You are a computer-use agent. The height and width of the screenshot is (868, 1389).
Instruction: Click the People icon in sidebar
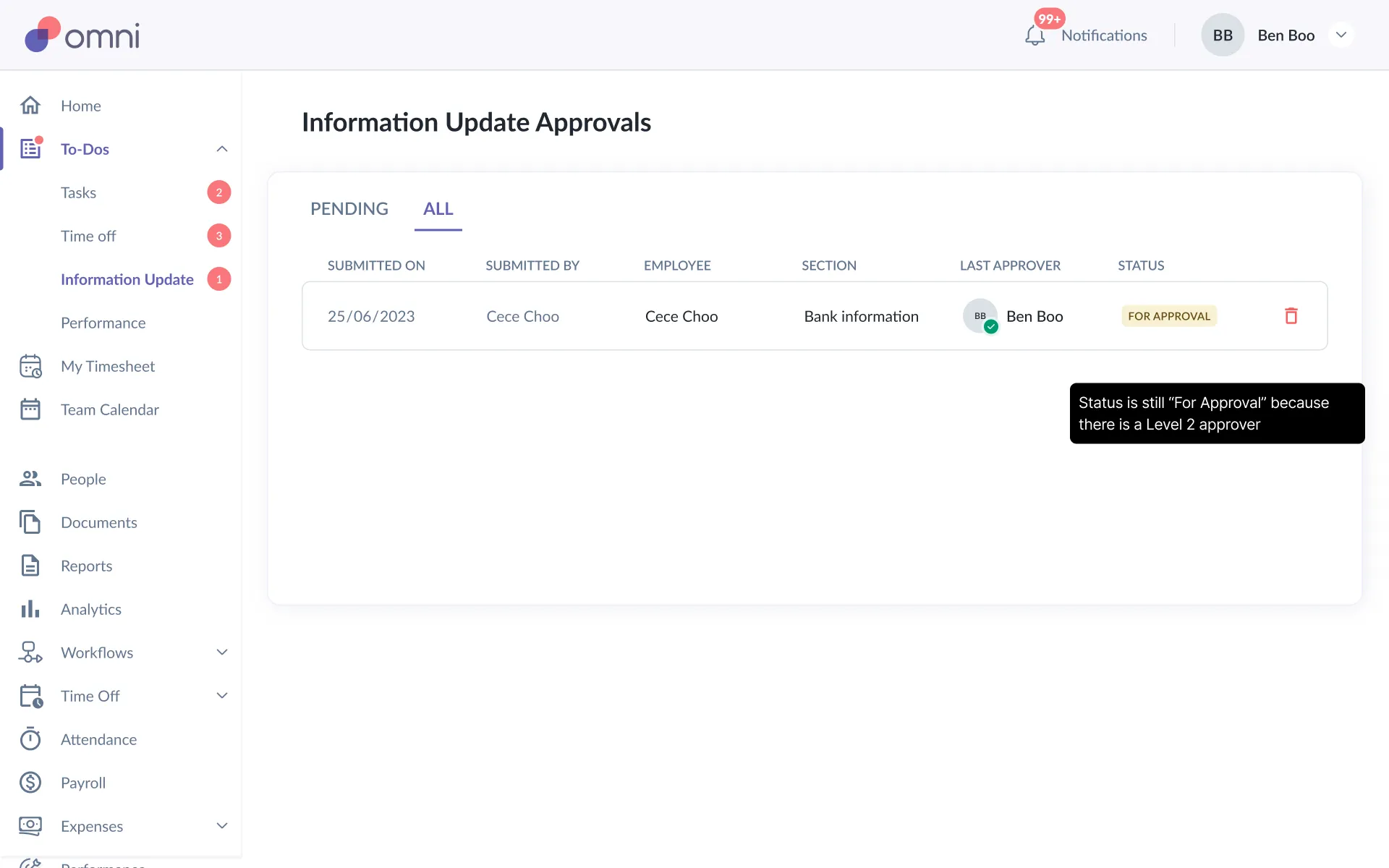pyautogui.click(x=30, y=479)
